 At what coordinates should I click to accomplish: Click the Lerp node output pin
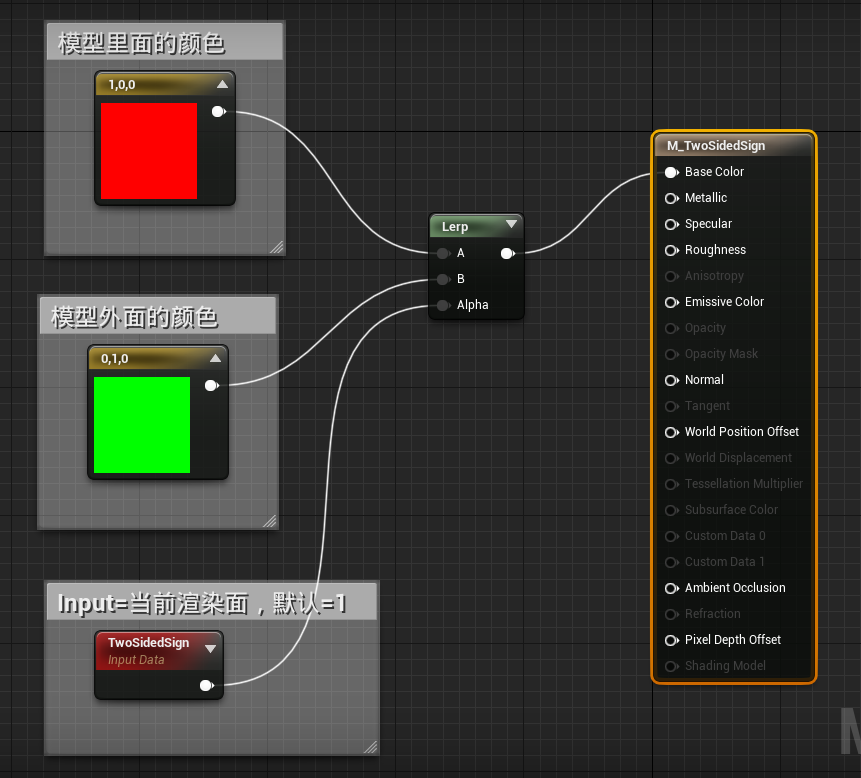(x=507, y=253)
